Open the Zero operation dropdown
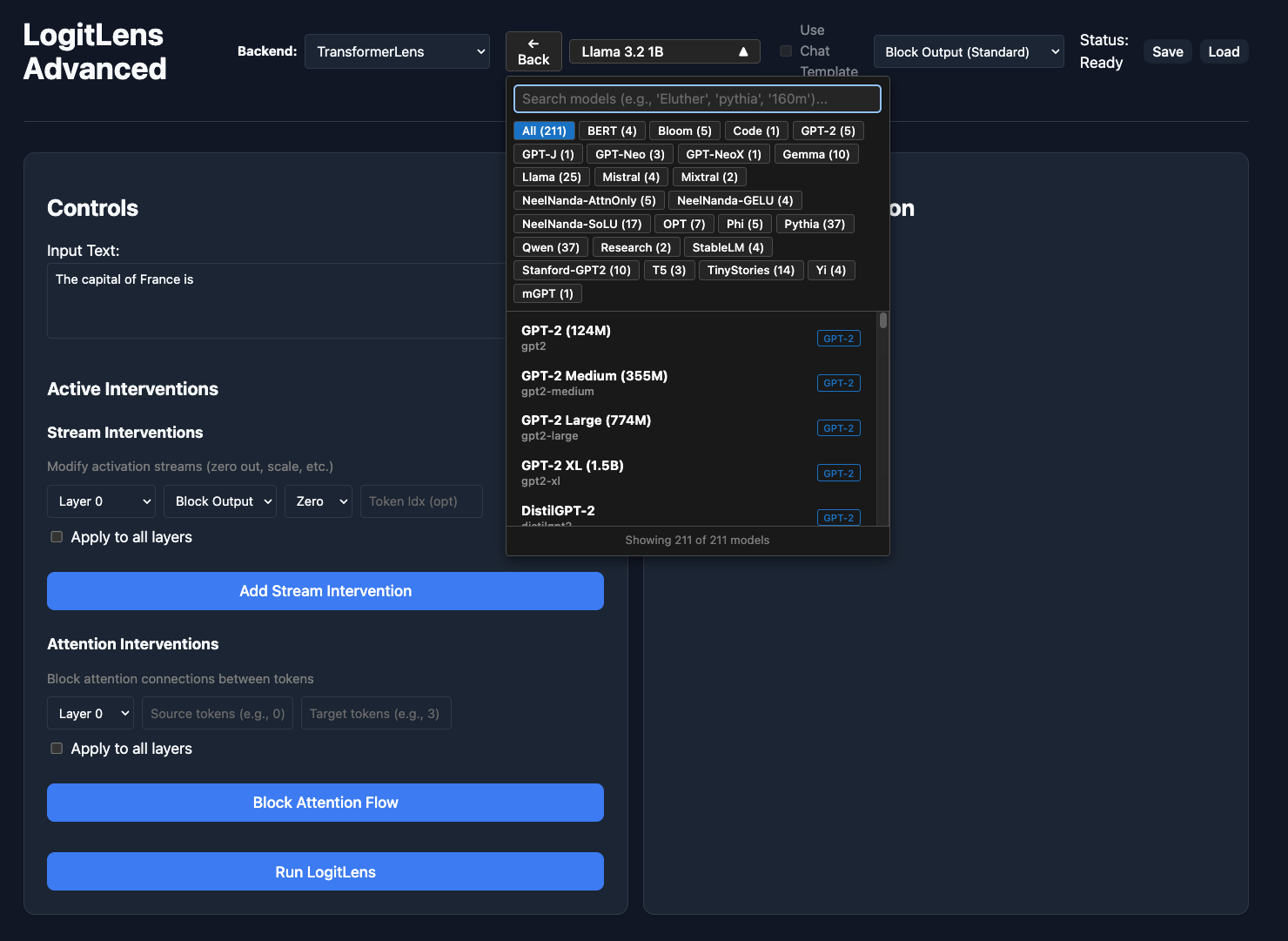Image resolution: width=1288 pixels, height=941 pixels. (x=319, y=501)
